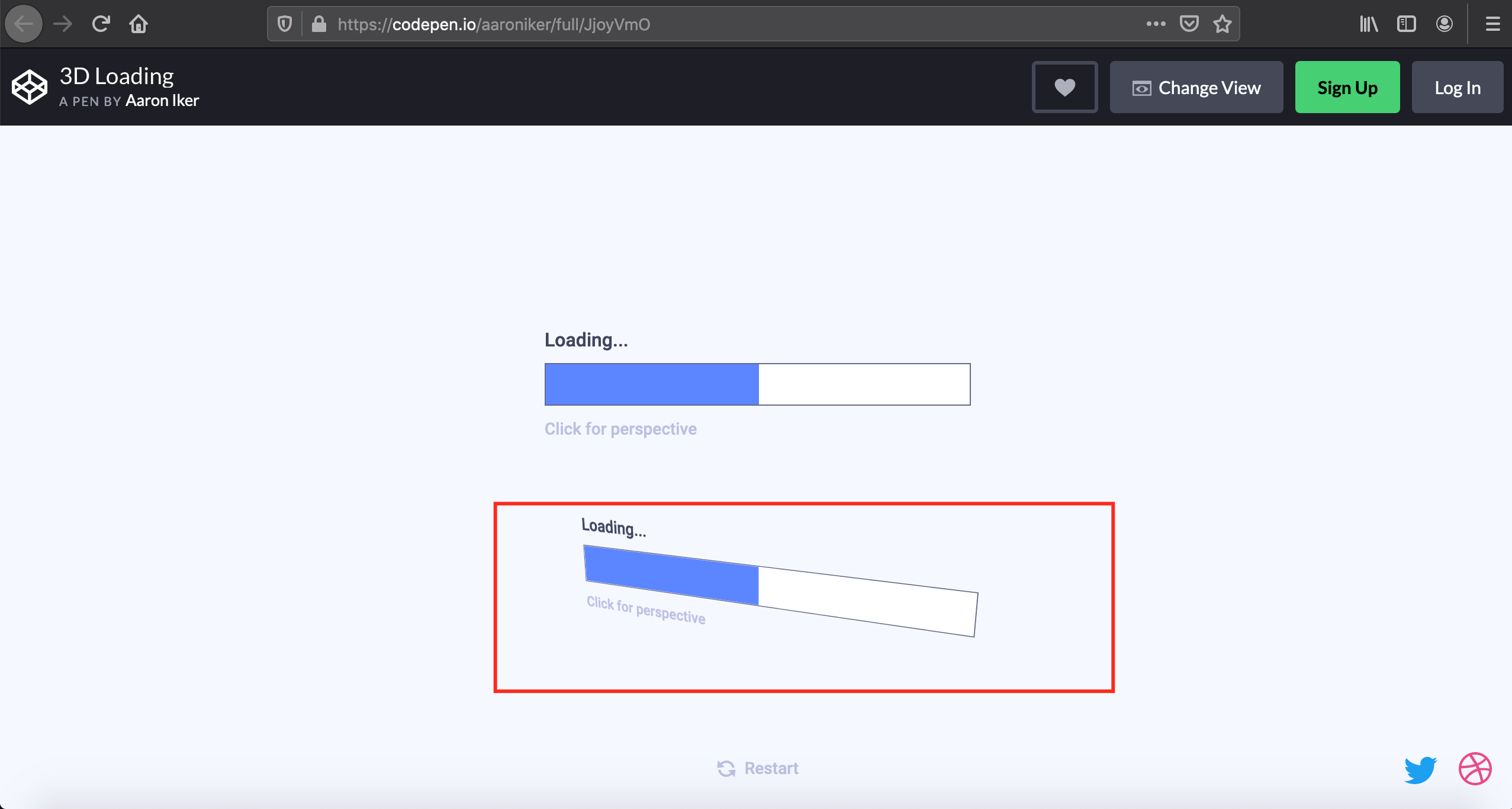Click the Dribbble icon

click(x=1475, y=768)
